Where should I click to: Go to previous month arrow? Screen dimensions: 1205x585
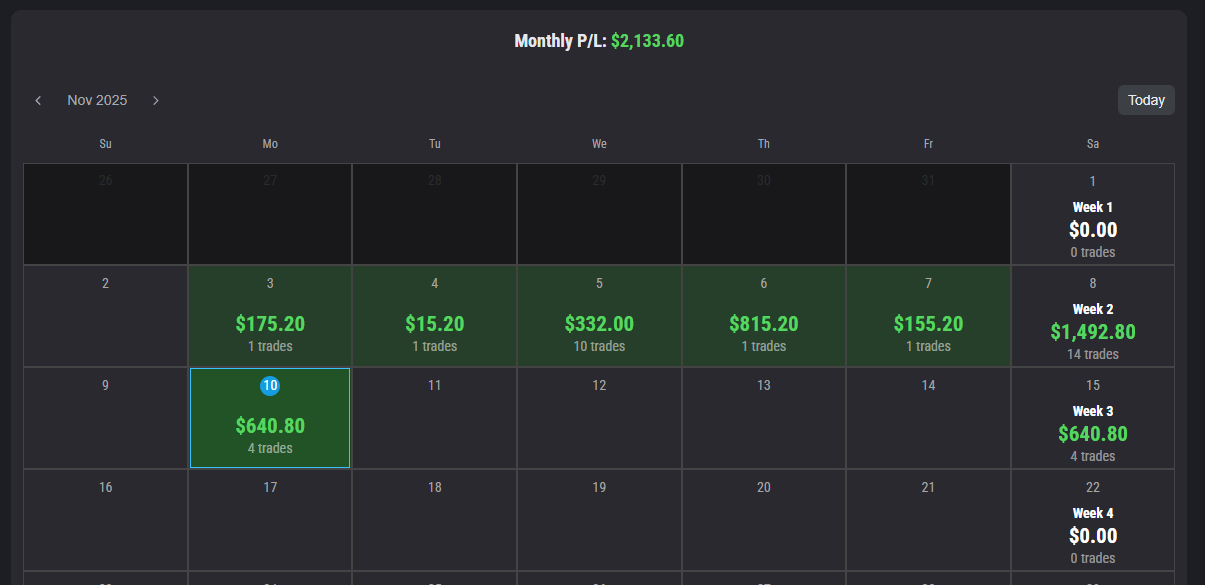tap(38, 100)
